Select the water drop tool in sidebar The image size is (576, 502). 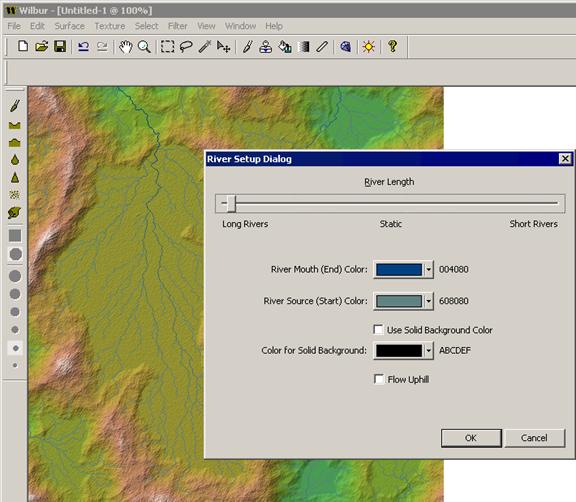15,160
